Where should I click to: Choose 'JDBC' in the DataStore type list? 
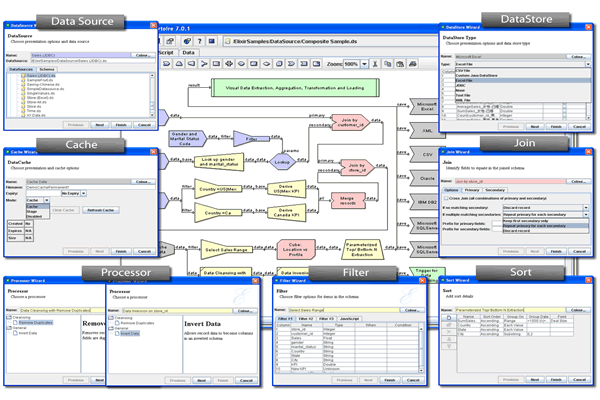tap(522, 86)
